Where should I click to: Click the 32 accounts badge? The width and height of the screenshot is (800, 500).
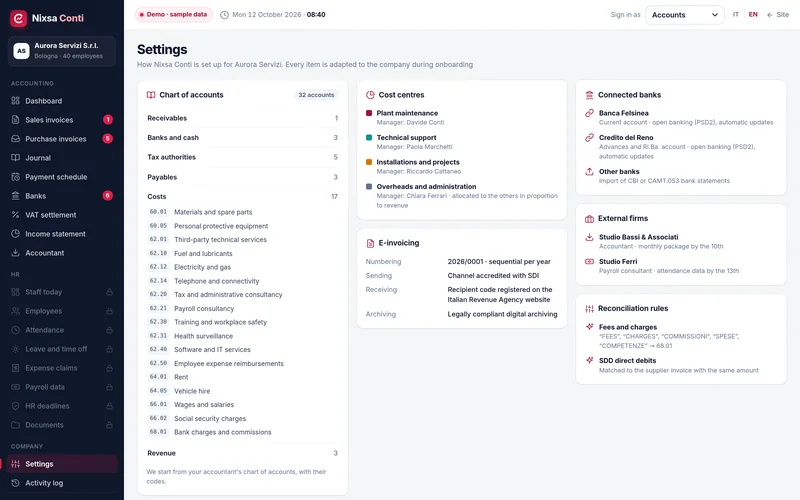(x=316, y=95)
